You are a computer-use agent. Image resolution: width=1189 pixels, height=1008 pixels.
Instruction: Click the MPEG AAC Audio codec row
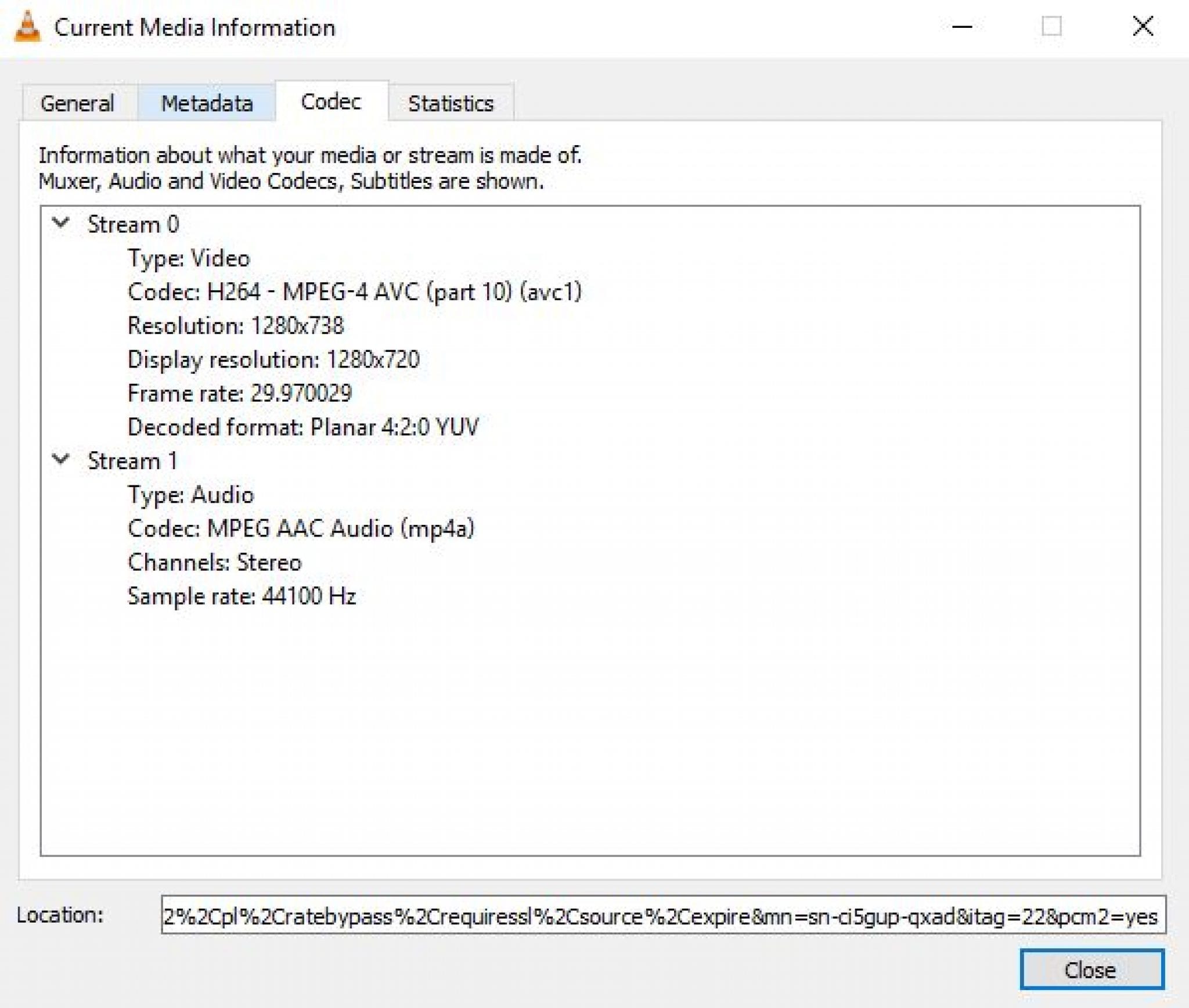tap(301, 528)
